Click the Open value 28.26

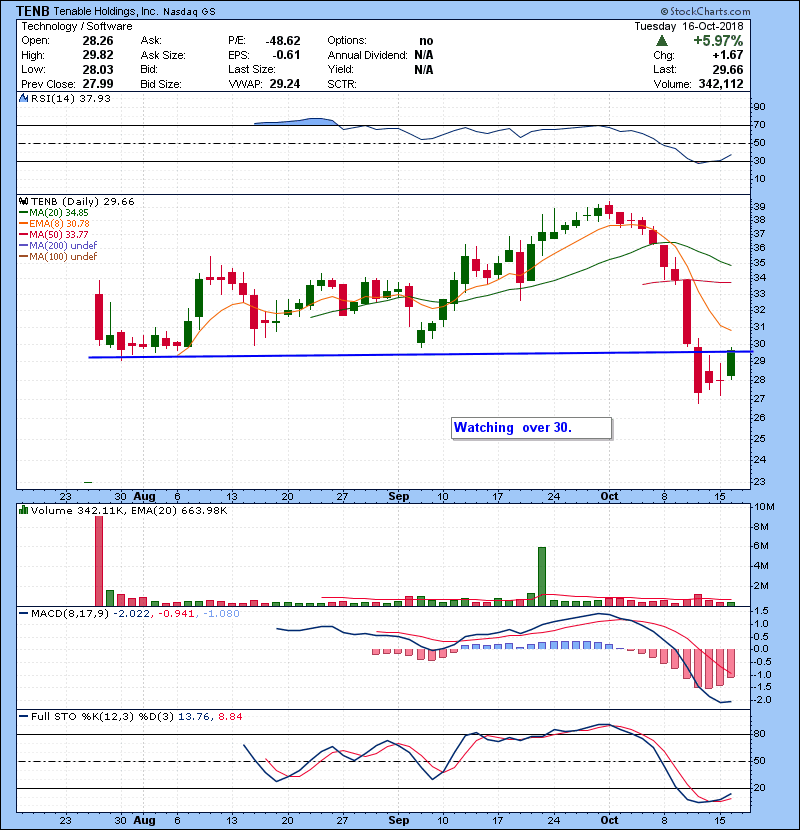98,41
